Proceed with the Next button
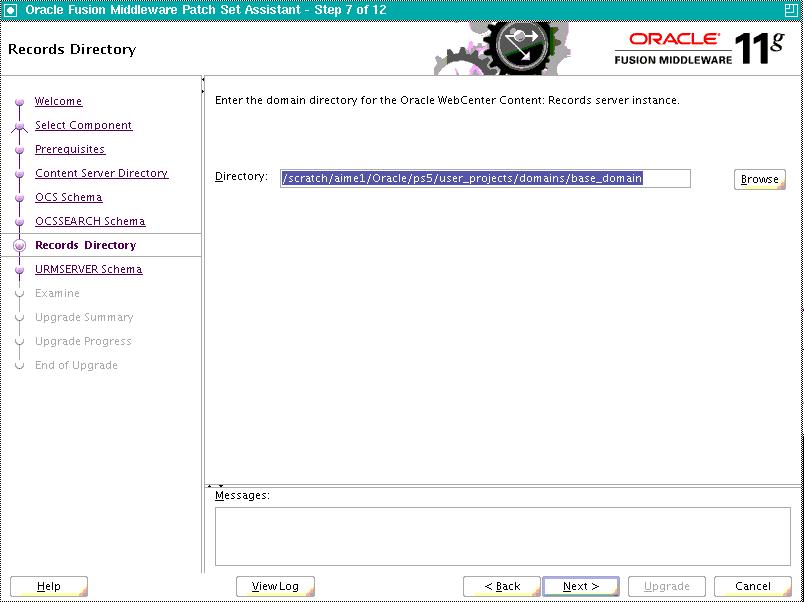The image size is (804, 602). click(x=581, y=586)
